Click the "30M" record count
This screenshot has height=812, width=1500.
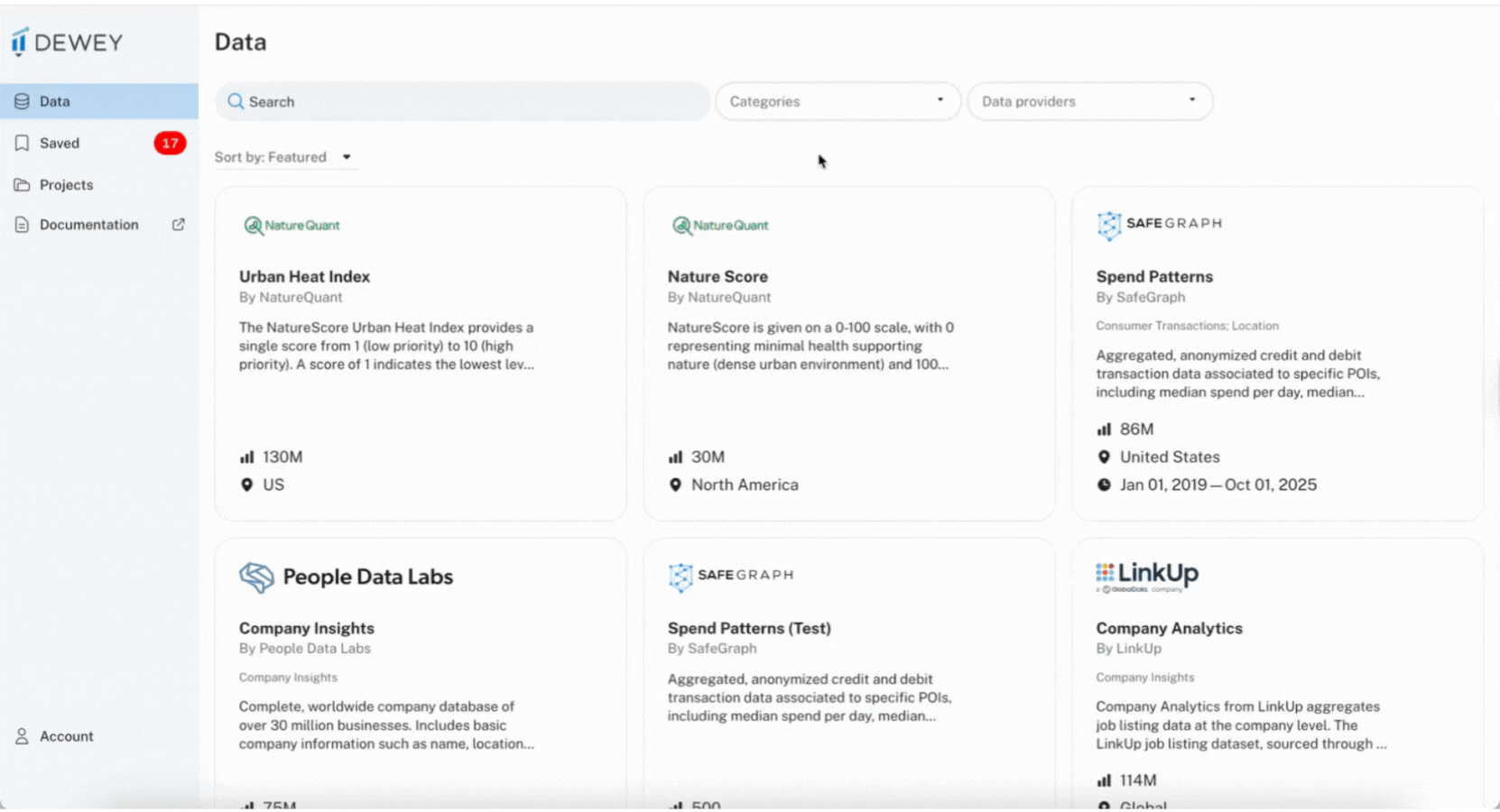[x=708, y=457]
